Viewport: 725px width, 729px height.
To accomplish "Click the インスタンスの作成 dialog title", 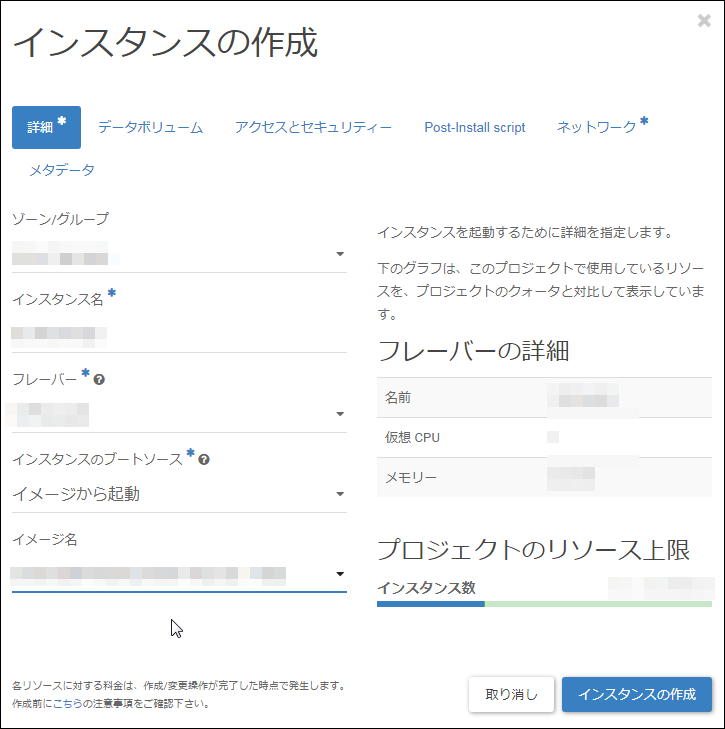I will (166, 43).
